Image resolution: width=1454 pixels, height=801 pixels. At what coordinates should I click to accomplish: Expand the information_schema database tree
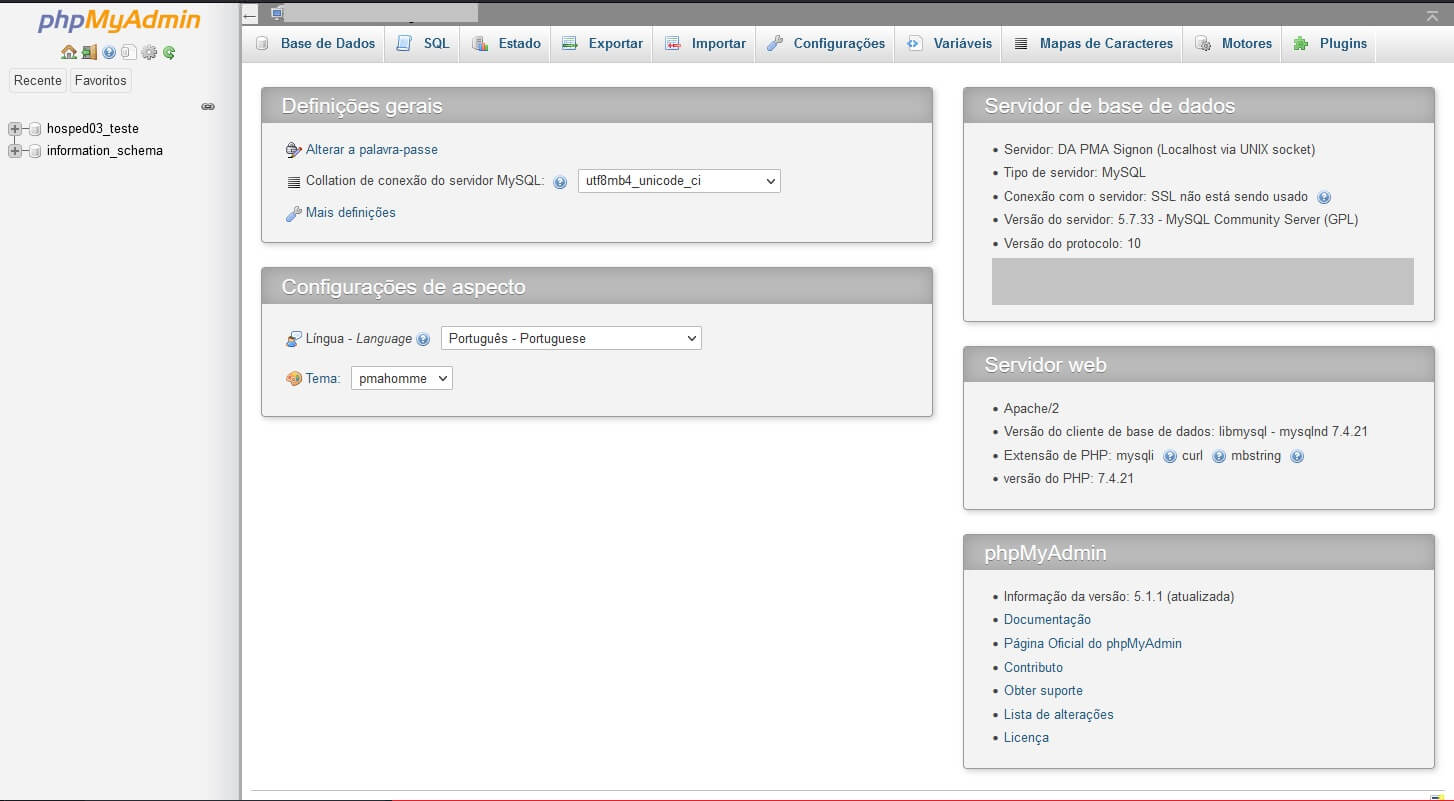[14, 151]
